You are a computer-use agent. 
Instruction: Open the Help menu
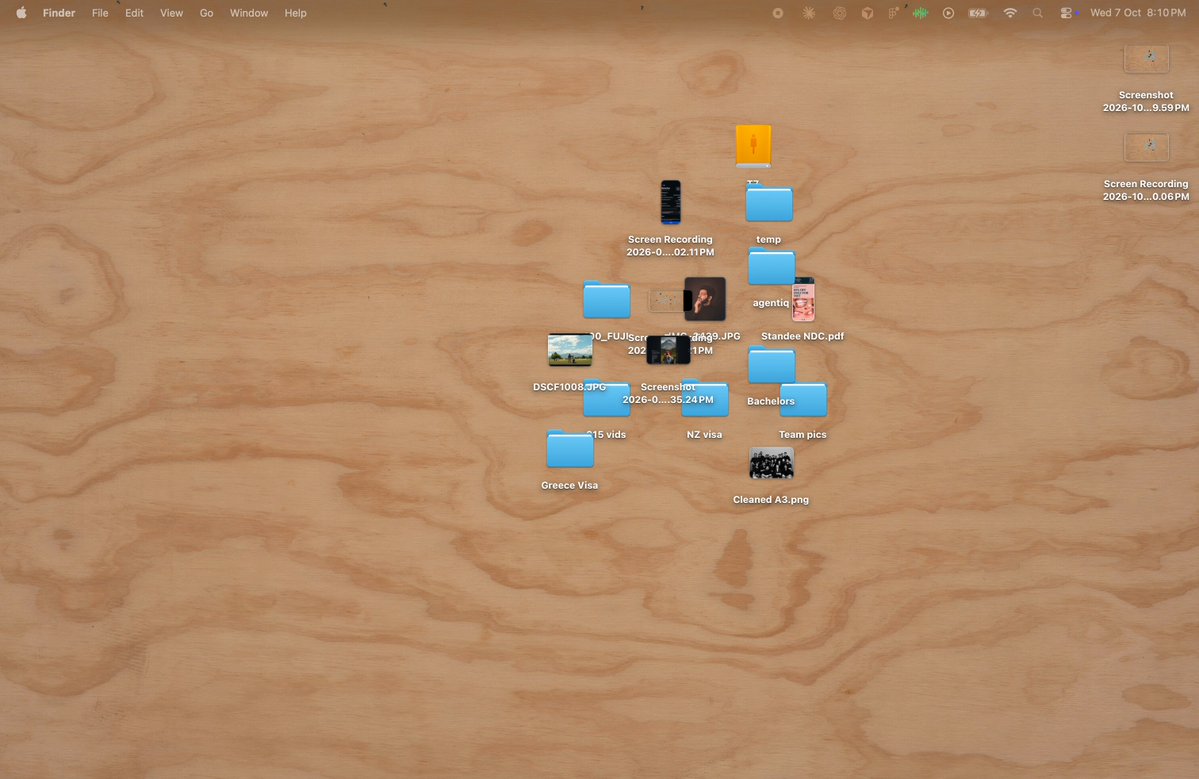point(295,13)
